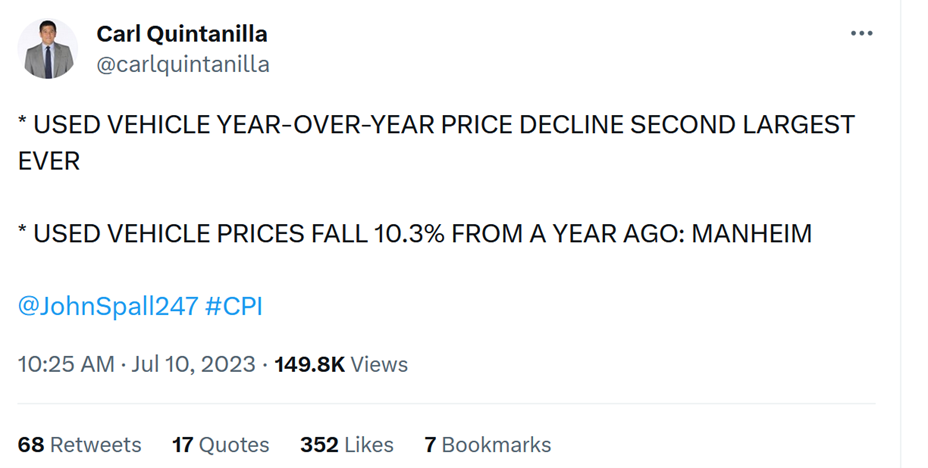This screenshot has height=468, width=928.
Task: Click Carl Quintanilla's profile photo
Action: click(48, 49)
